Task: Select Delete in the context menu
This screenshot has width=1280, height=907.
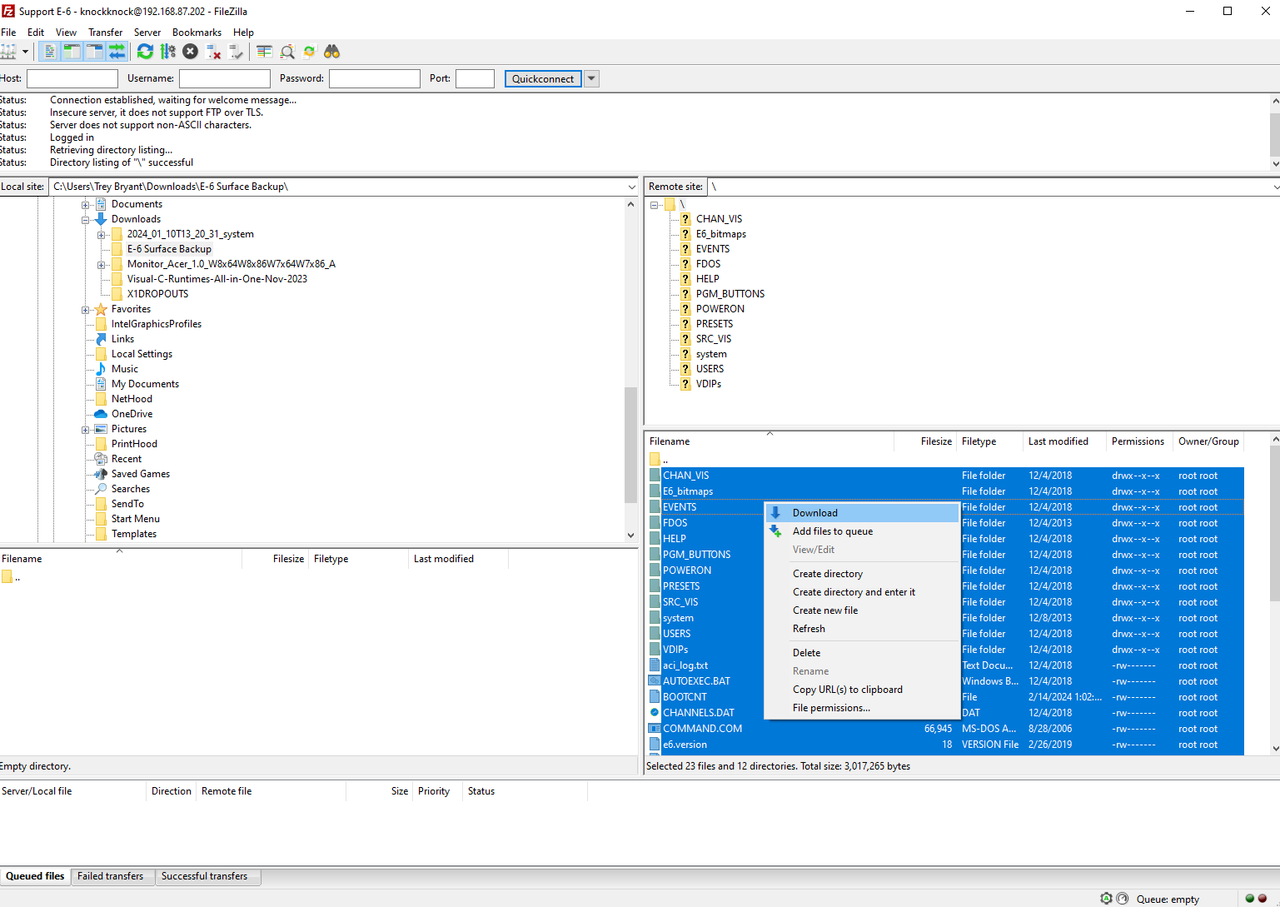Action: (x=861, y=652)
